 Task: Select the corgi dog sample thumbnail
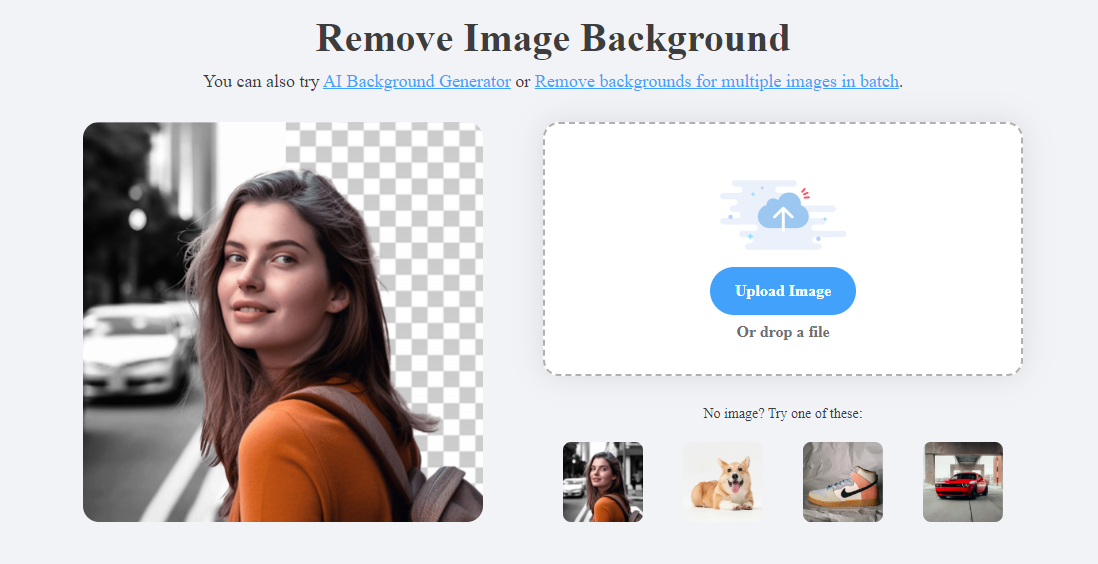[723, 482]
